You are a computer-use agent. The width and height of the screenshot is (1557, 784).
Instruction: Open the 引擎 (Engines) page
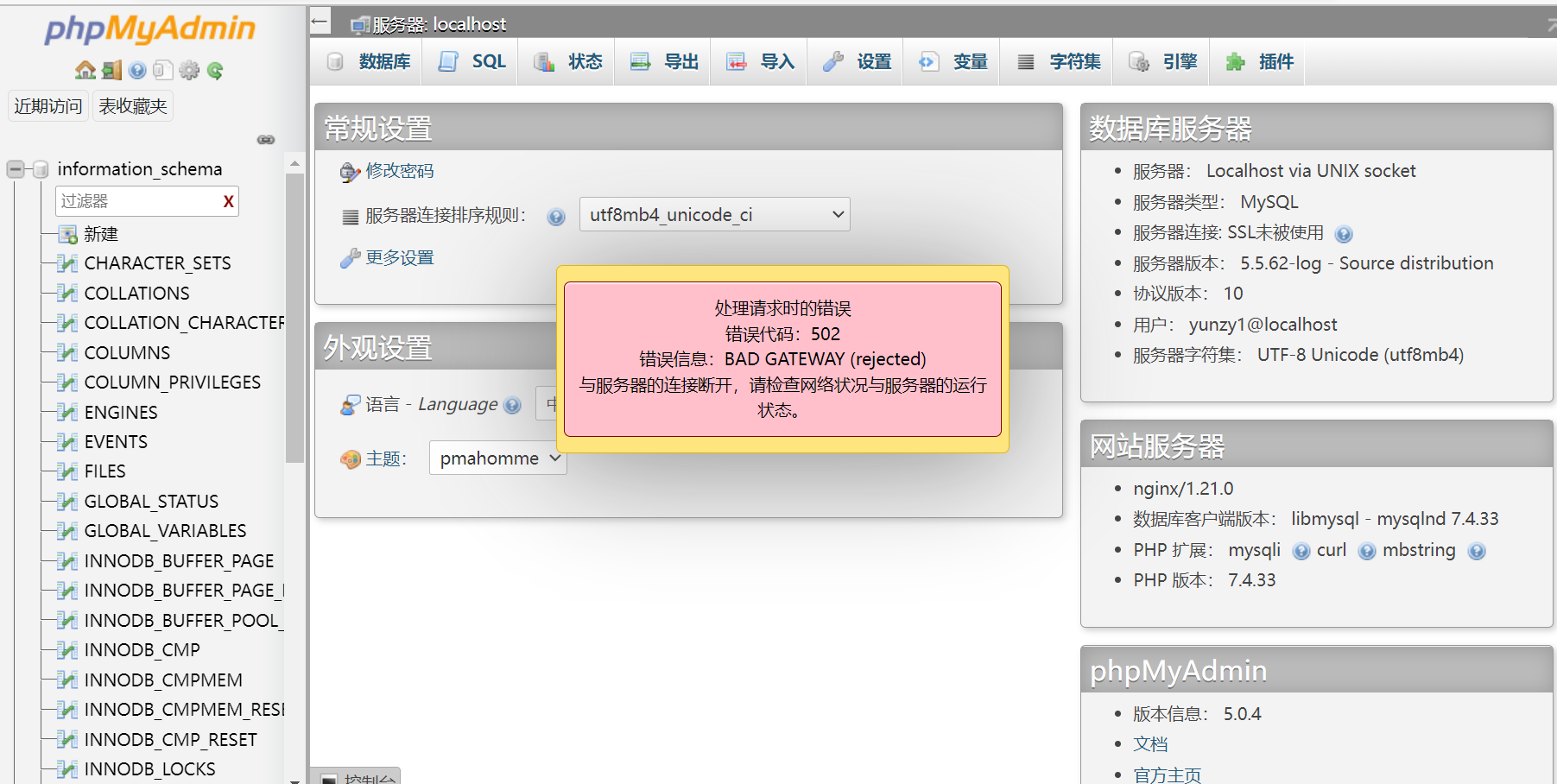tap(1164, 61)
